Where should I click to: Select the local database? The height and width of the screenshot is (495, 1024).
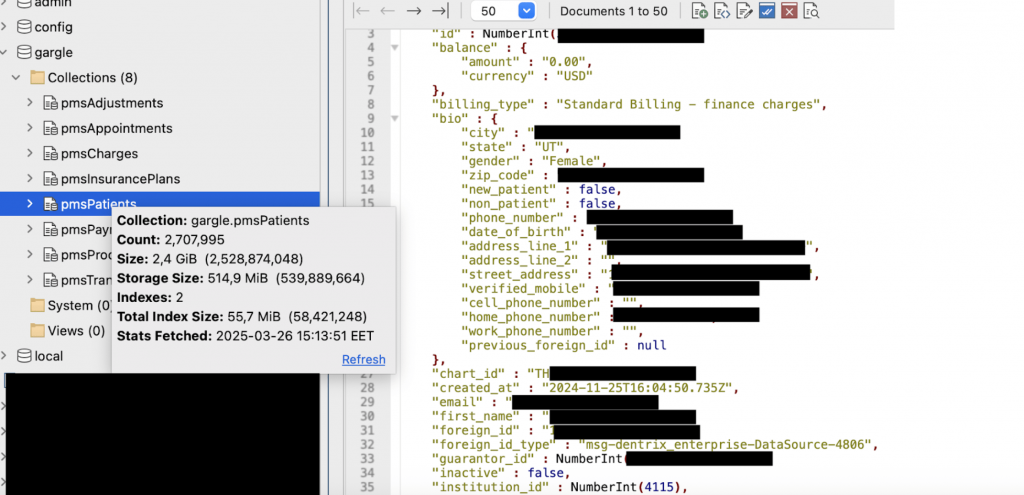[48, 356]
